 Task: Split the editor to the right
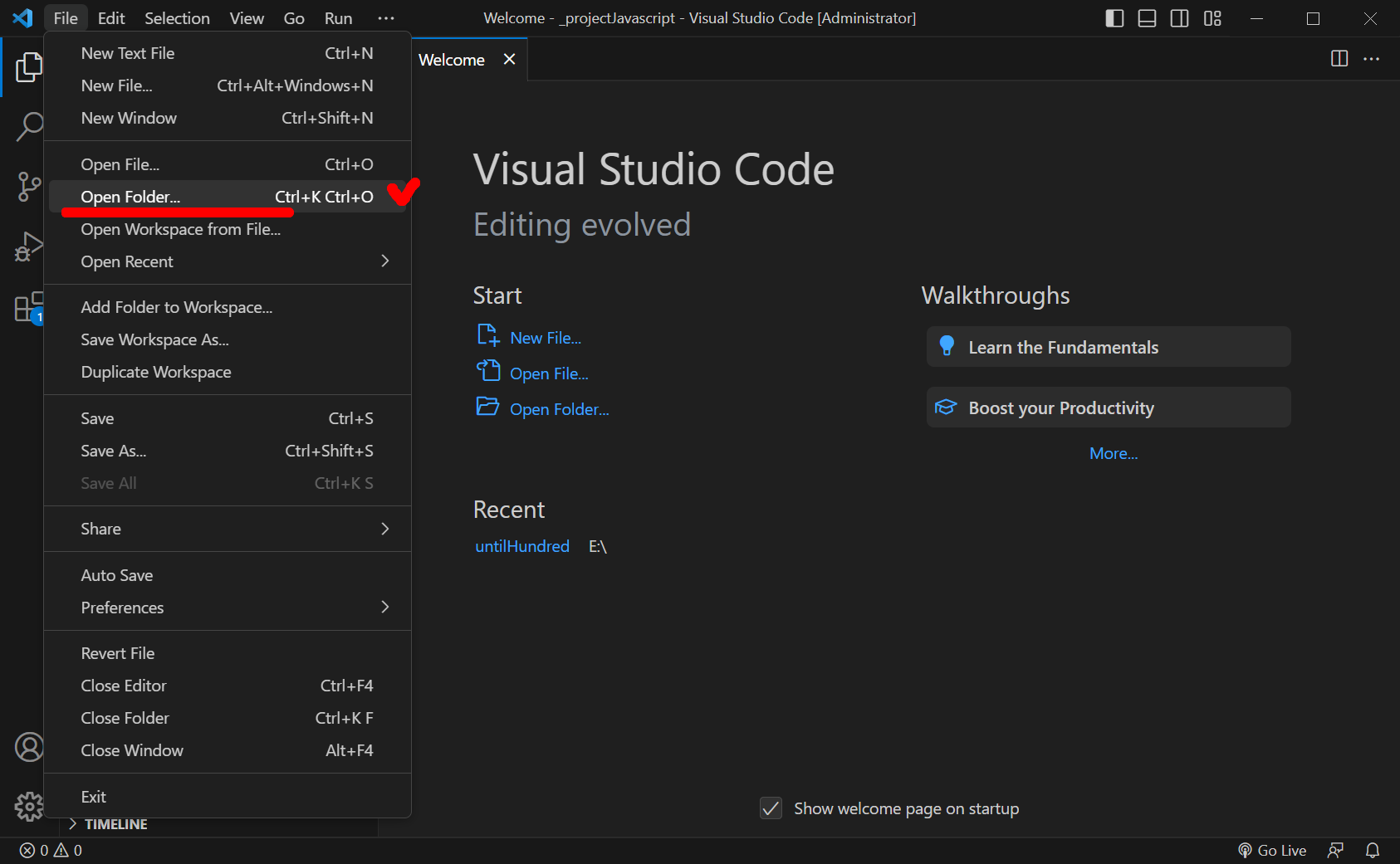click(1339, 58)
